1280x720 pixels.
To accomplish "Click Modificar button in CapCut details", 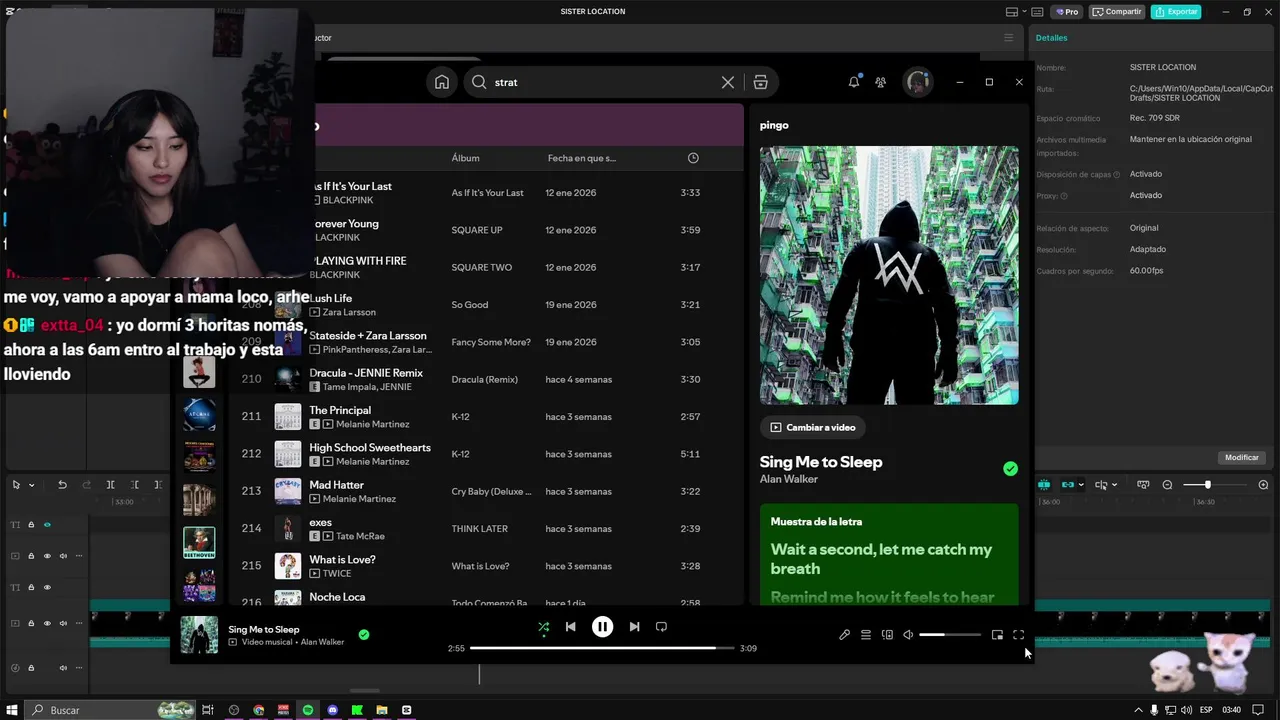I will [x=1242, y=458].
